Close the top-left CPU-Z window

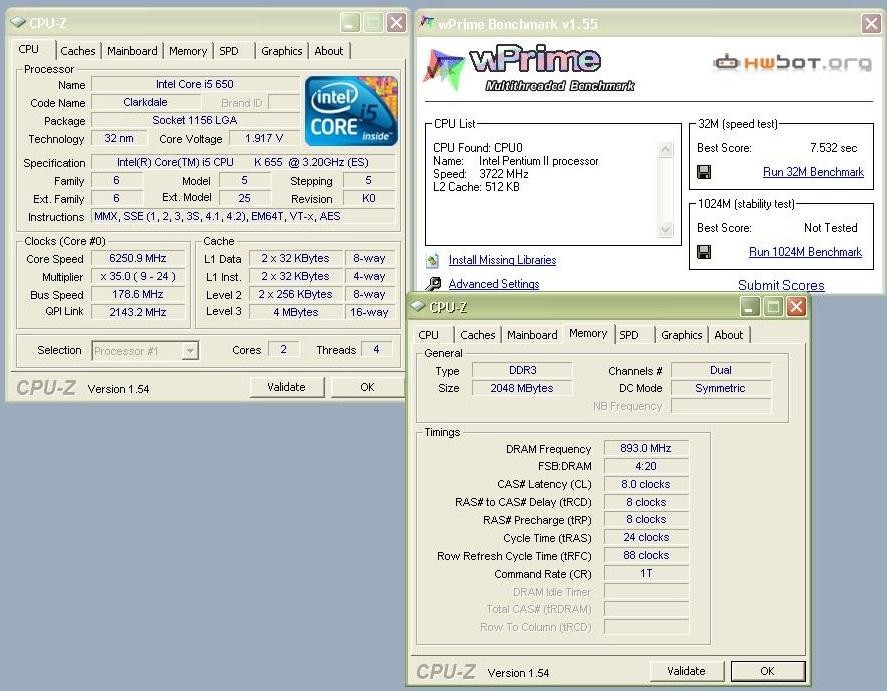tap(396, 23)
